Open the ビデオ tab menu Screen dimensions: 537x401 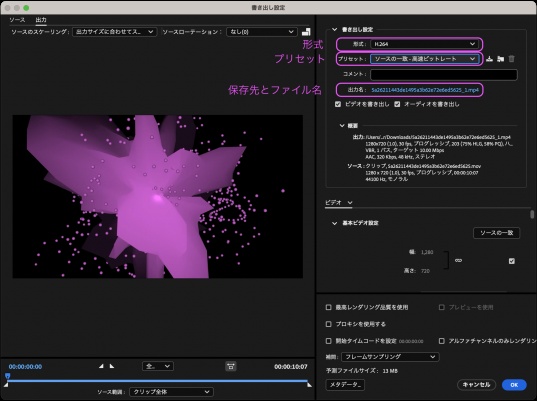[338, 202]
